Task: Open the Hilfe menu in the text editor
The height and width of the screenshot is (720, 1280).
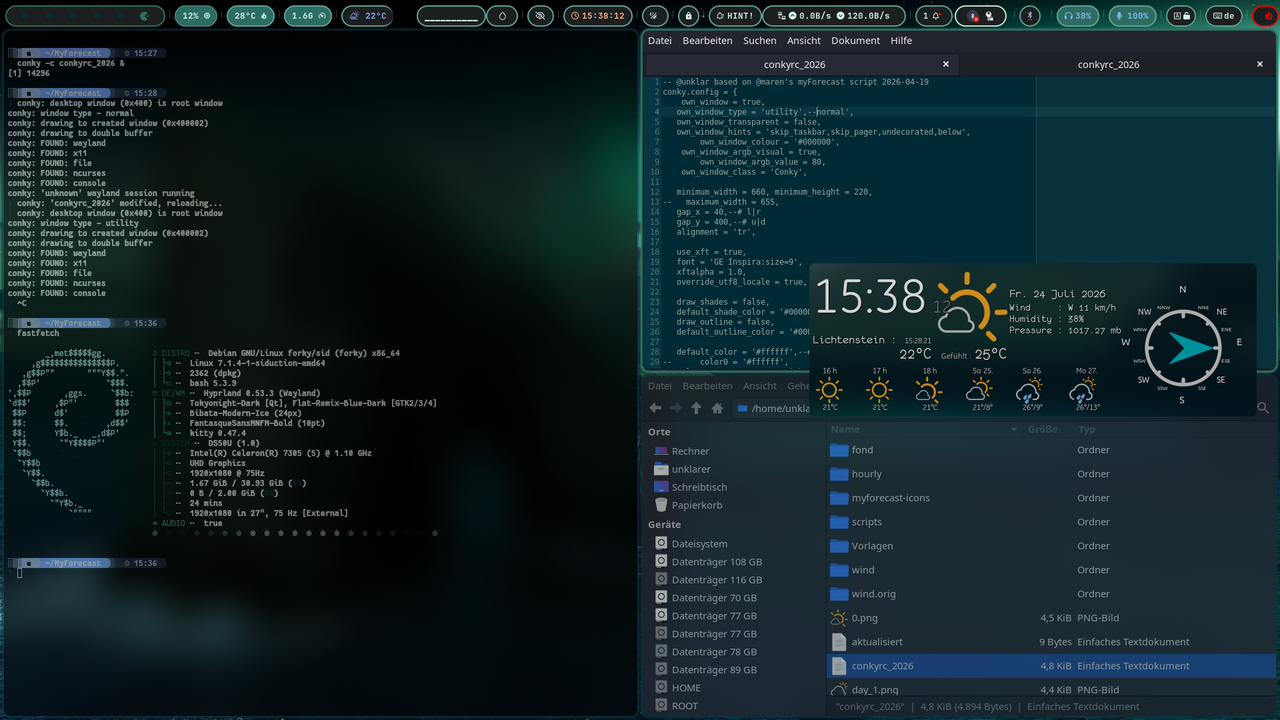Action: point(901,41)
